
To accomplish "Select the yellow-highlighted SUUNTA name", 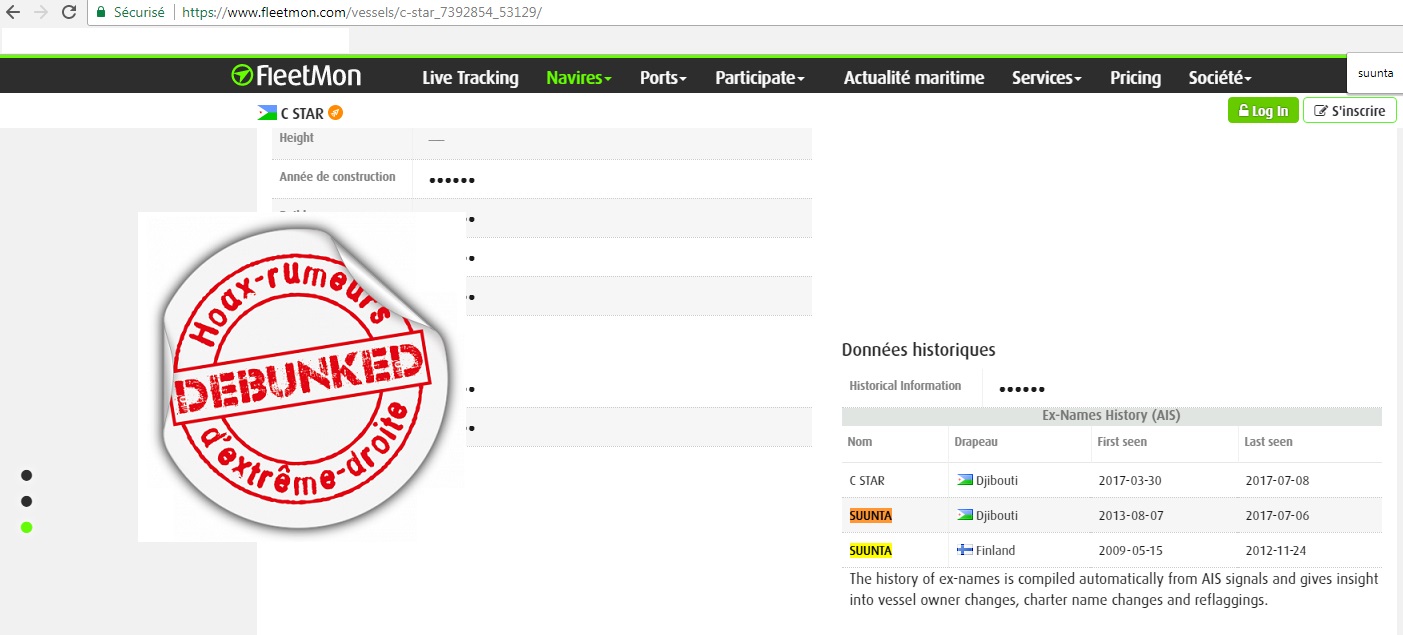I will pos(870,550).
